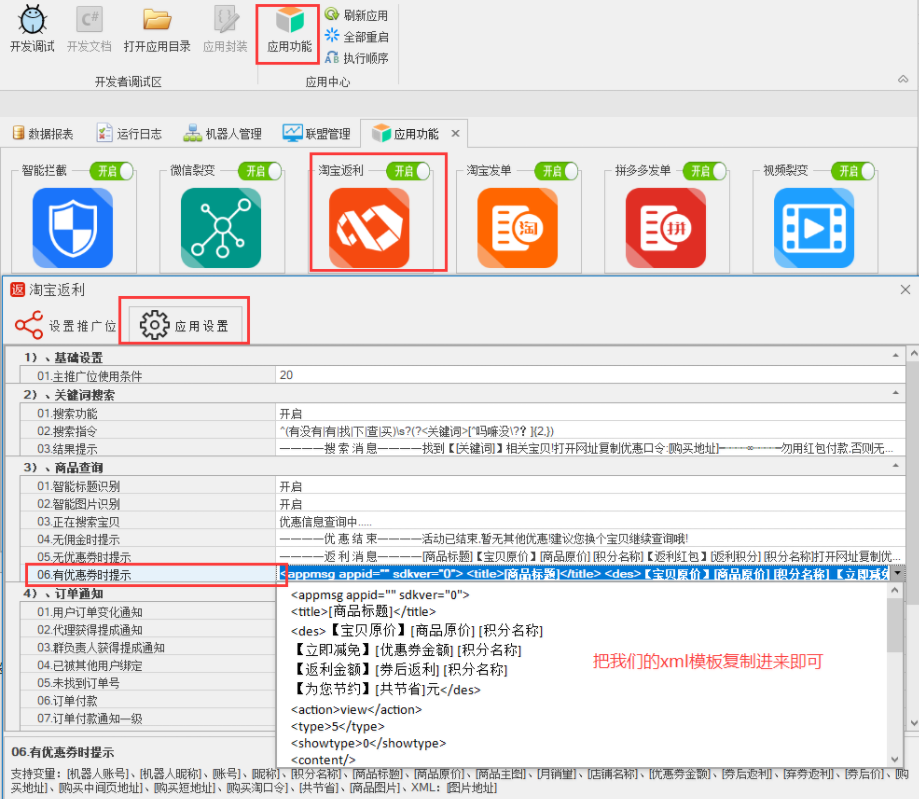Image resolution: width=919 pixels, height=799 pixels.
Task: Click the 06.有优惠券时提示 dropdown arrow
Action: point(897,574)
